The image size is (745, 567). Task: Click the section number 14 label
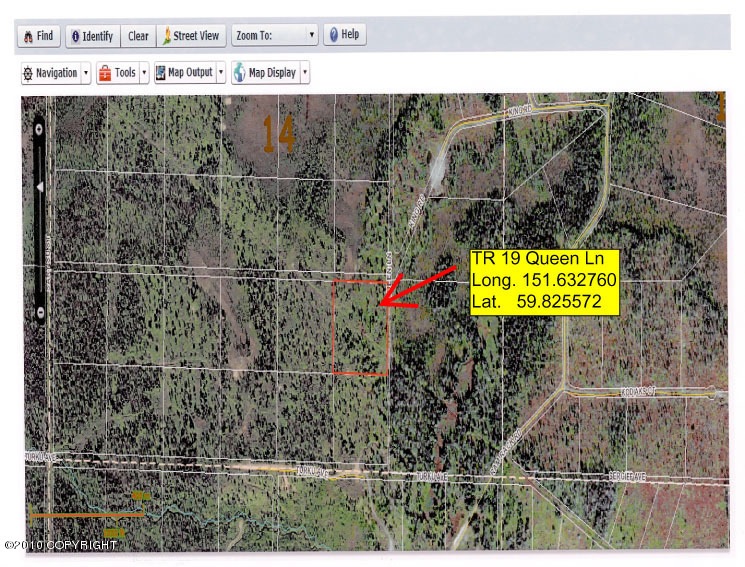point(278,134)
